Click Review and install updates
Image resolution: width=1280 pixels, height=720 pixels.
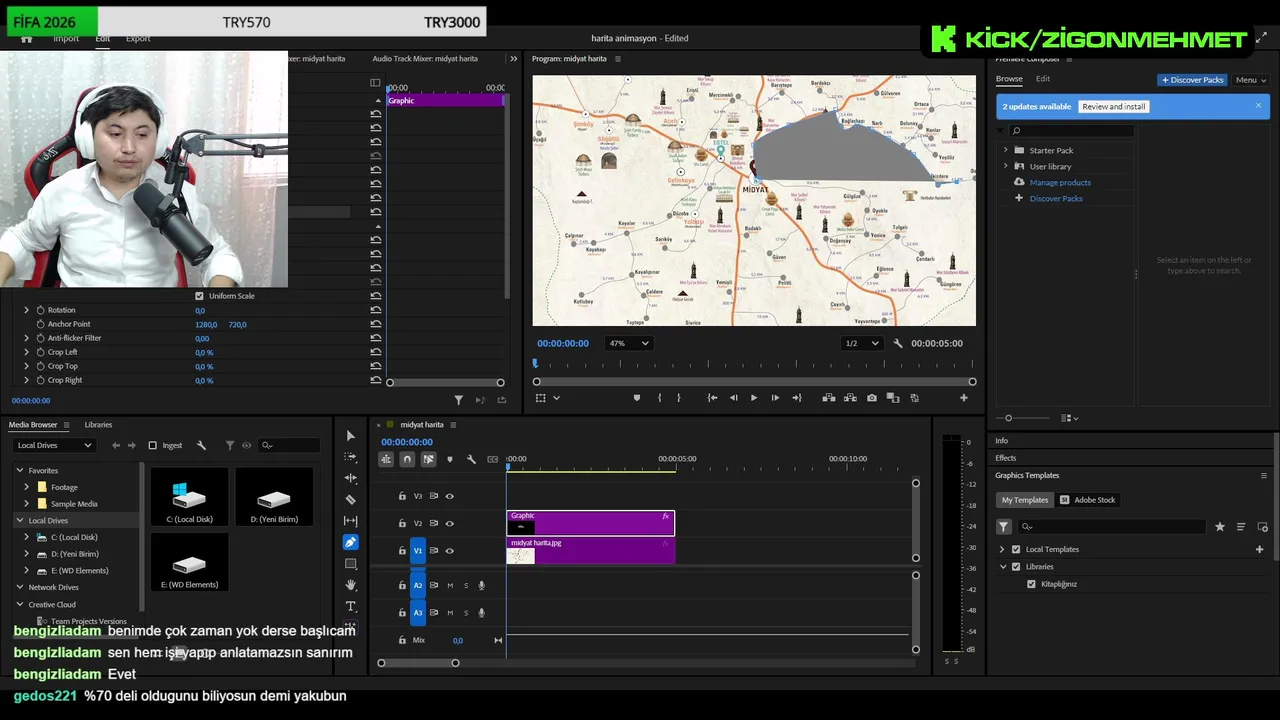(x=1113, y=106)
